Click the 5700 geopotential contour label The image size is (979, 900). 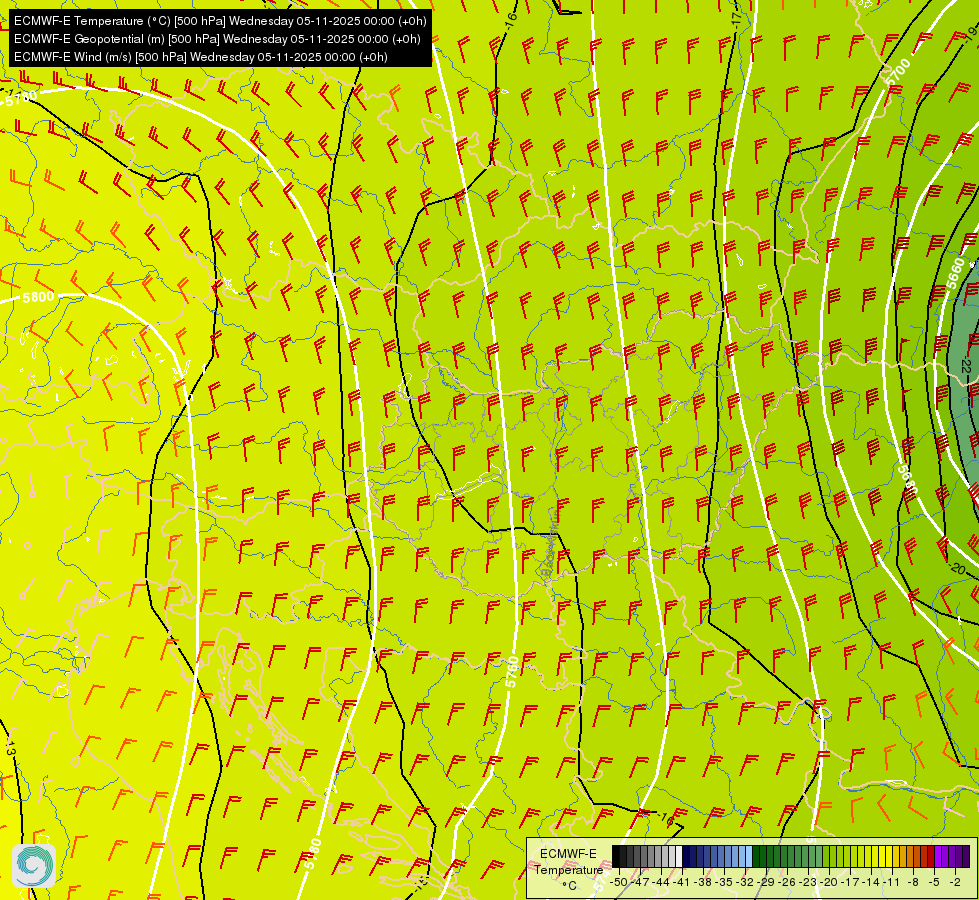point(898,72)
